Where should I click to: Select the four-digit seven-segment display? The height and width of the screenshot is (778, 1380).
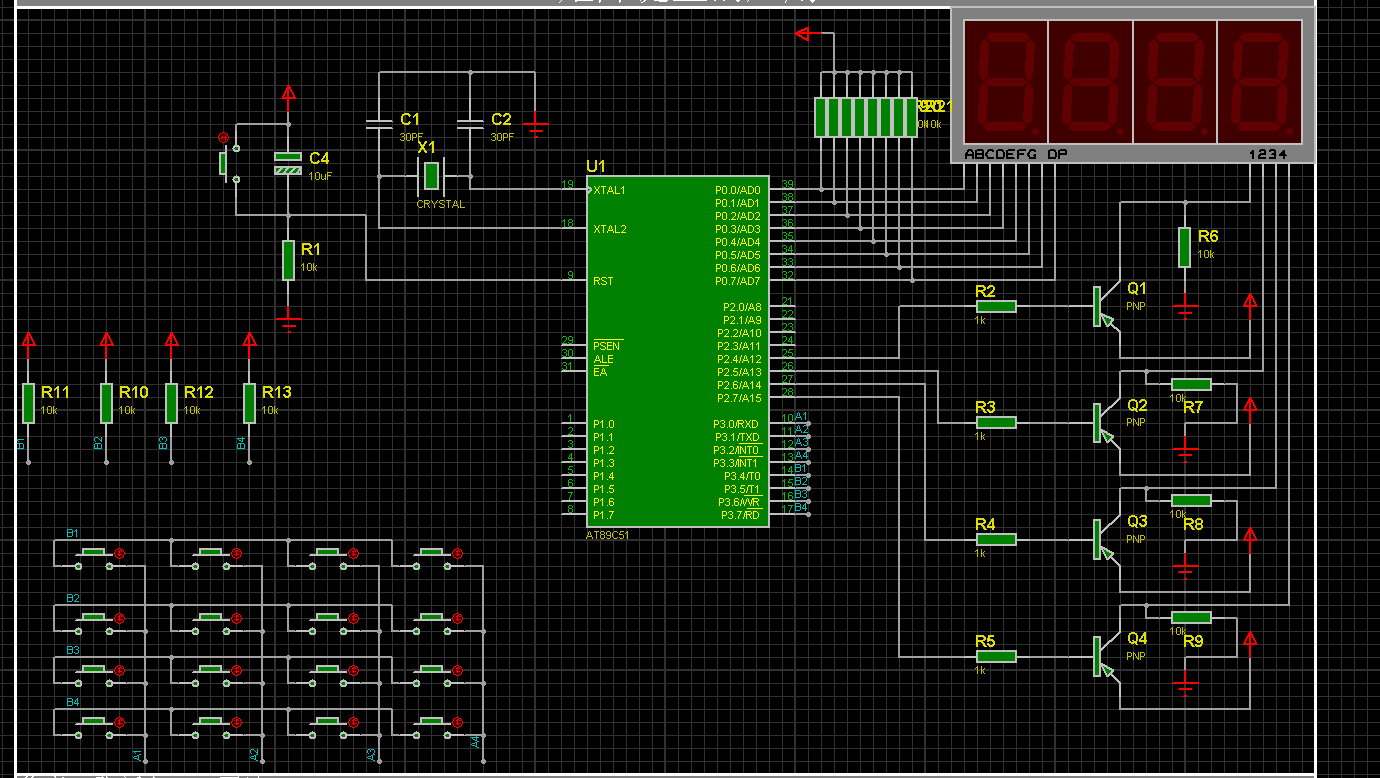pyautogui.click(x=1132, y=85)
